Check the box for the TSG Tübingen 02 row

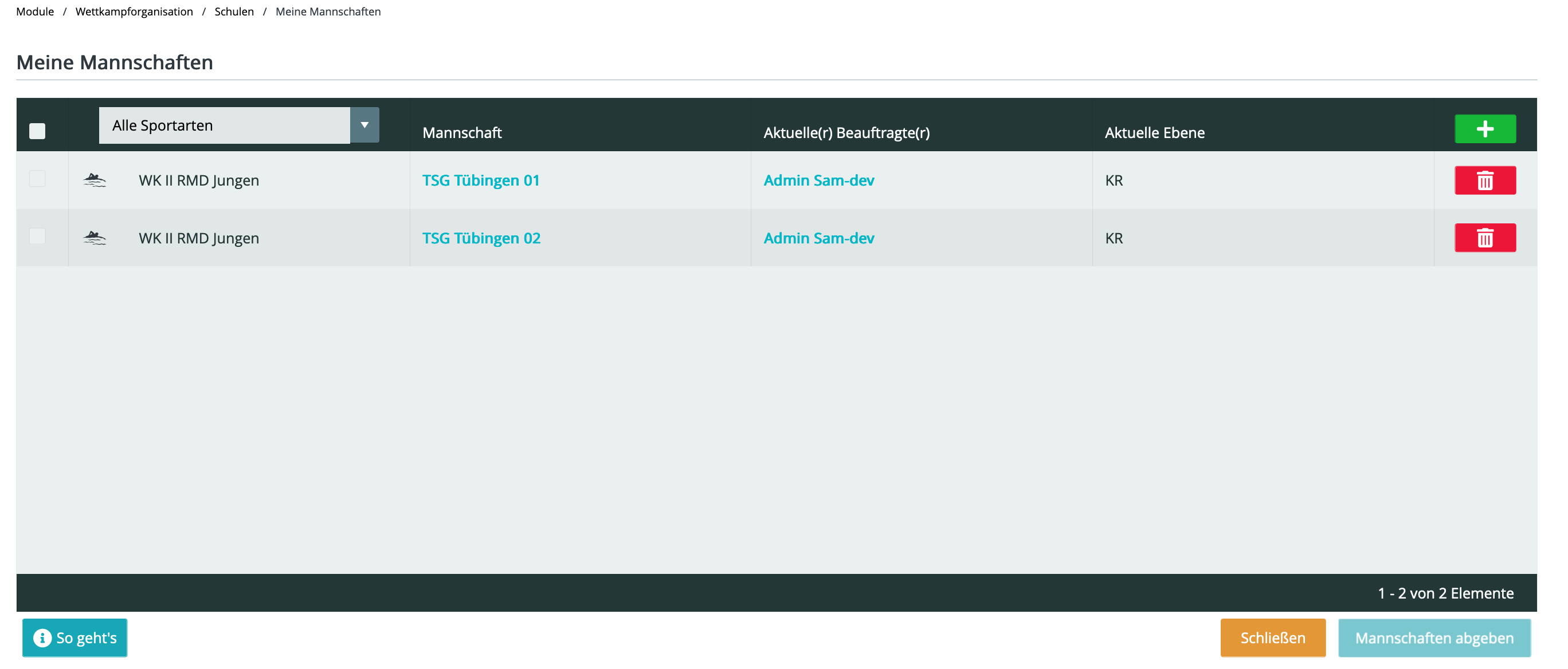(37, 236)
